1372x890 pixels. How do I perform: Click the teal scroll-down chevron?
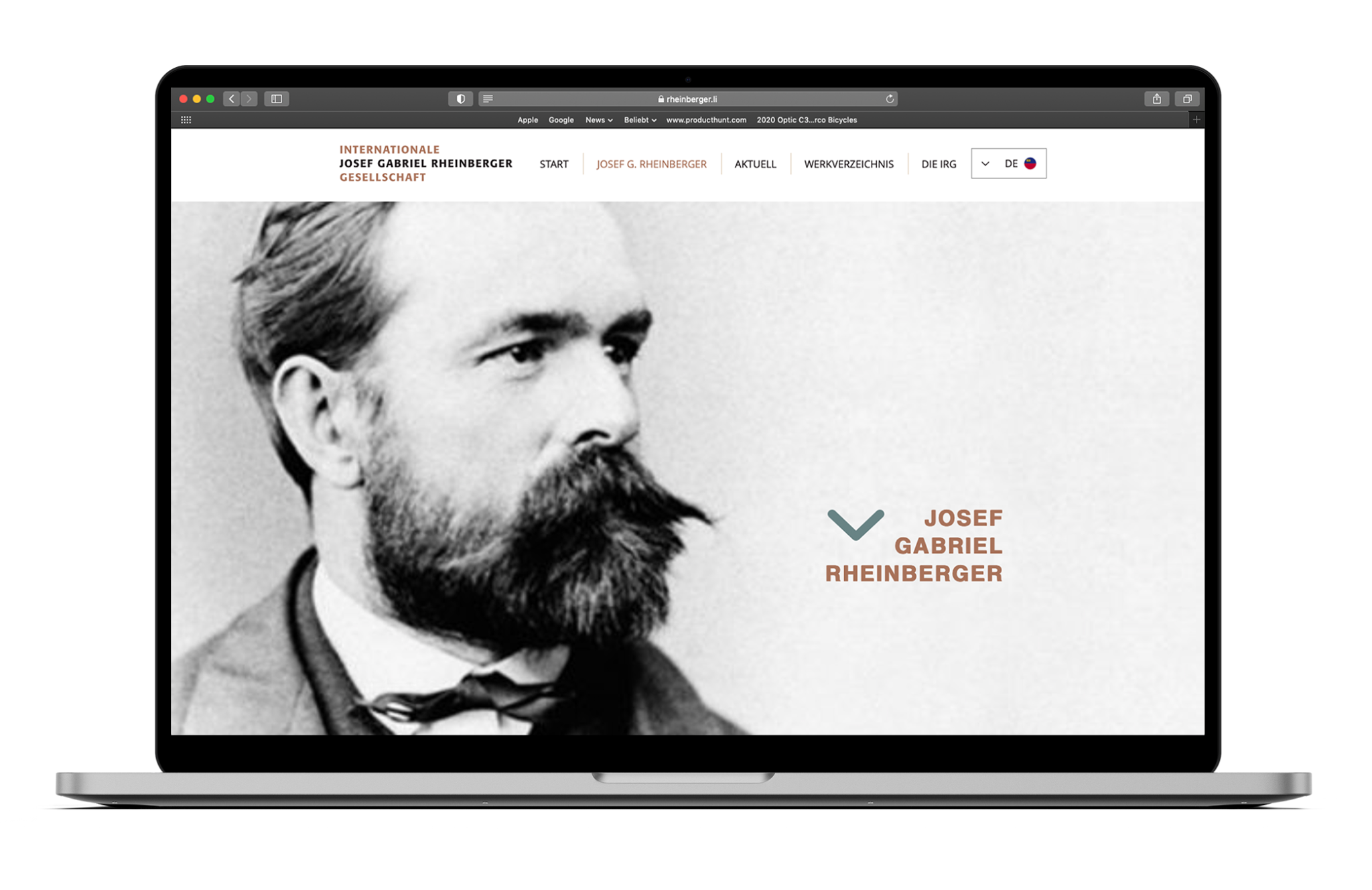(x=855, y=523)
